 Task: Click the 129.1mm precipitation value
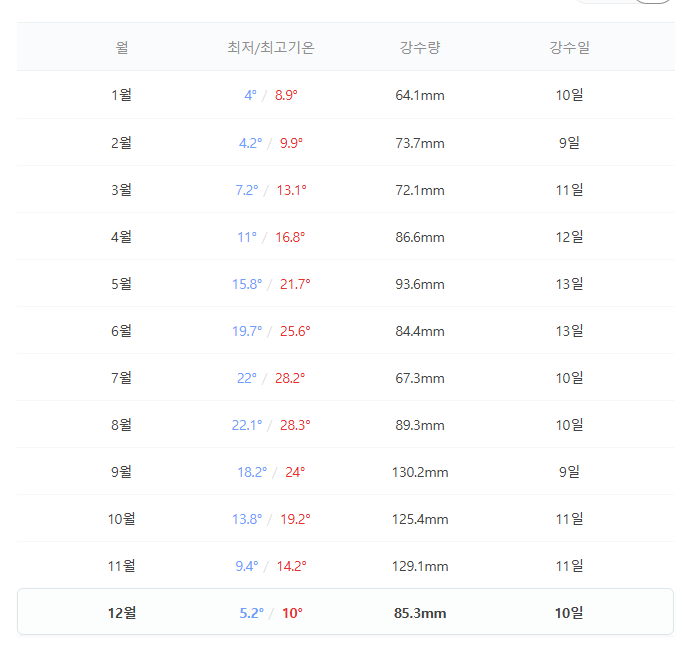click(420, 566)
